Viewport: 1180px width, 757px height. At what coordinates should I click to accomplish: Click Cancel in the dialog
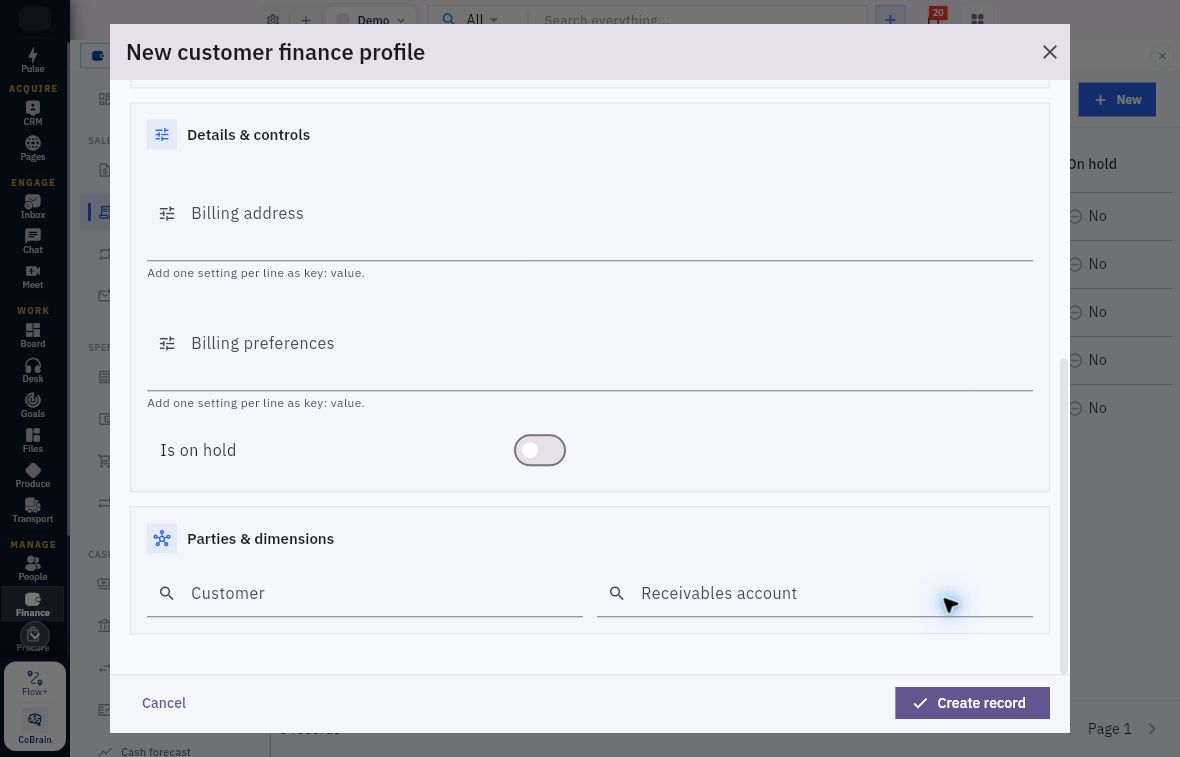pyautogui.click(x=164, y=703)
